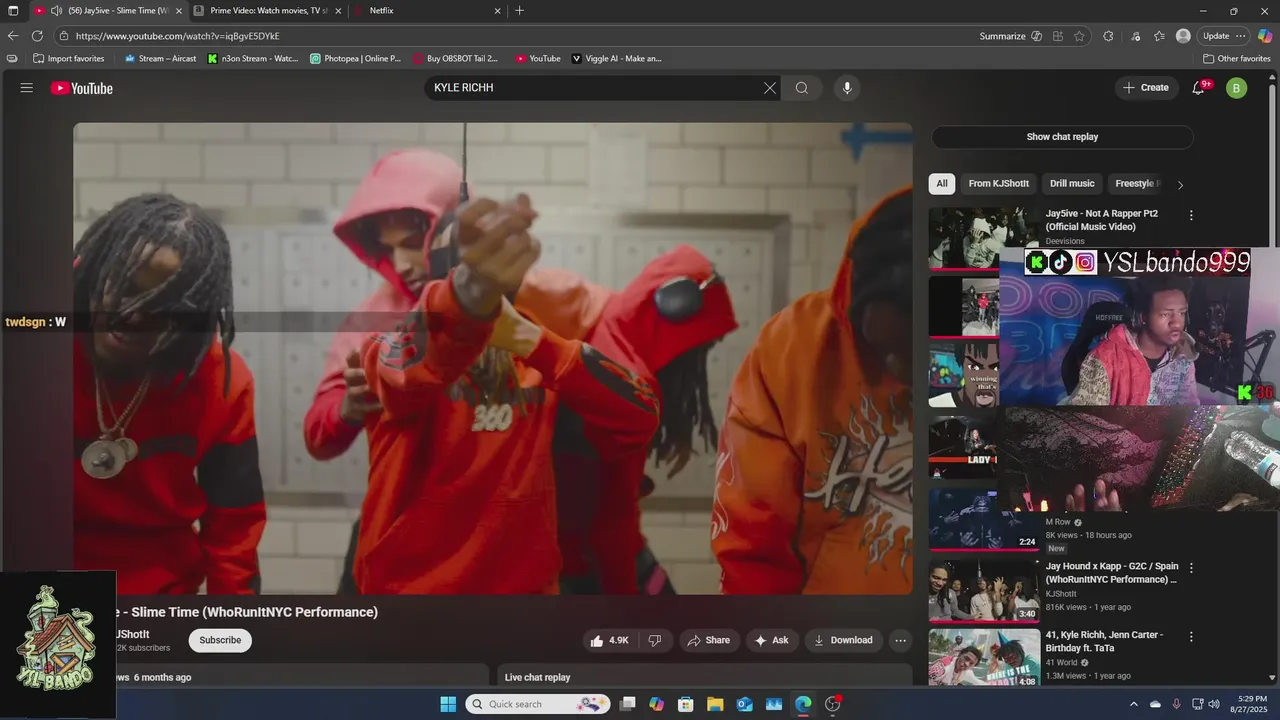Subscribe to the KJShotIt channel
This screenshot has width=1280, height=720.
pyautogui.click(x=220, y=640)
